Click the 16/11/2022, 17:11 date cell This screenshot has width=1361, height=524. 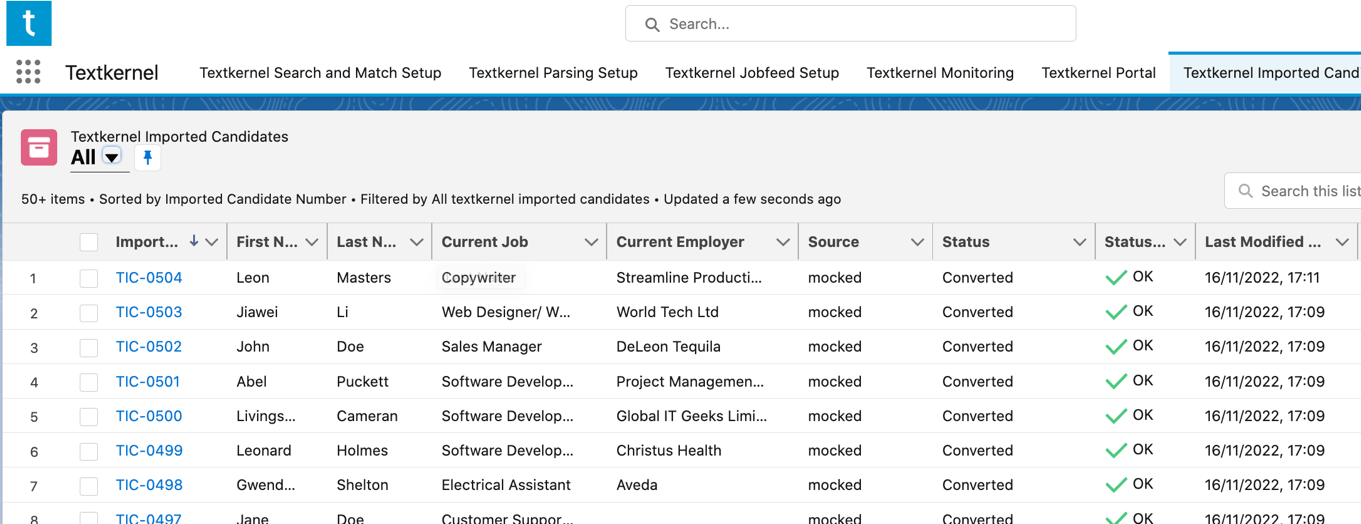point(1262,277)
